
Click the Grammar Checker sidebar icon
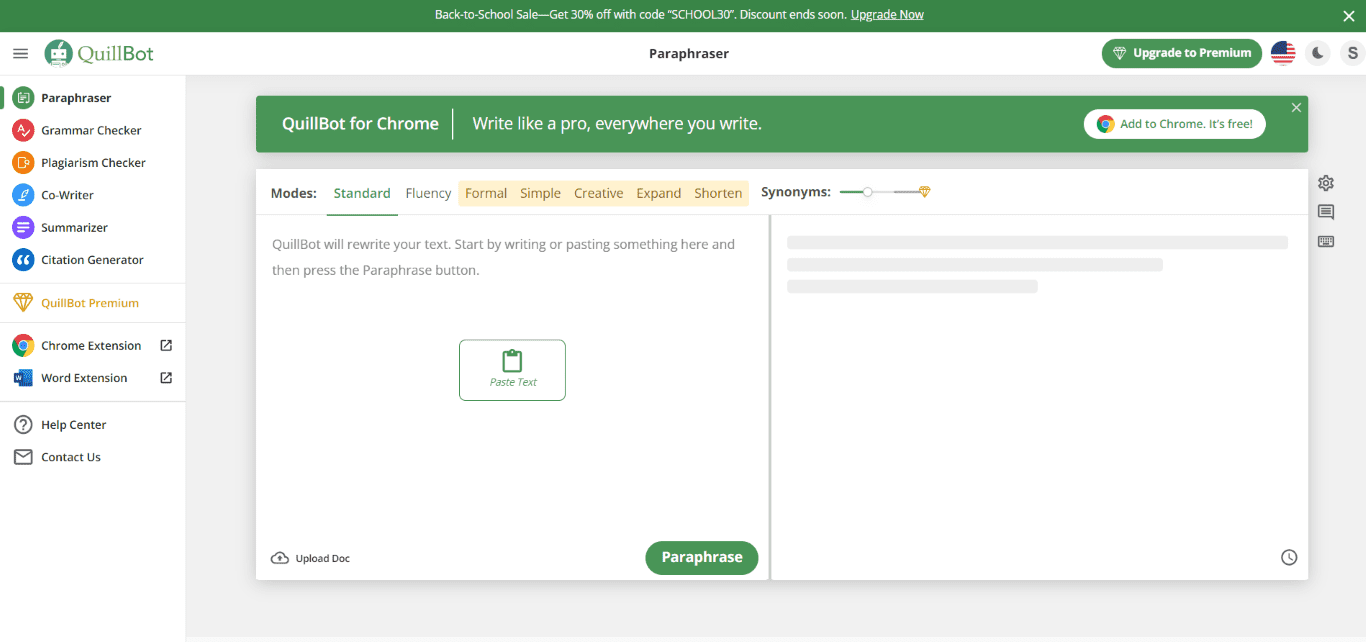(x=23, y=130)
